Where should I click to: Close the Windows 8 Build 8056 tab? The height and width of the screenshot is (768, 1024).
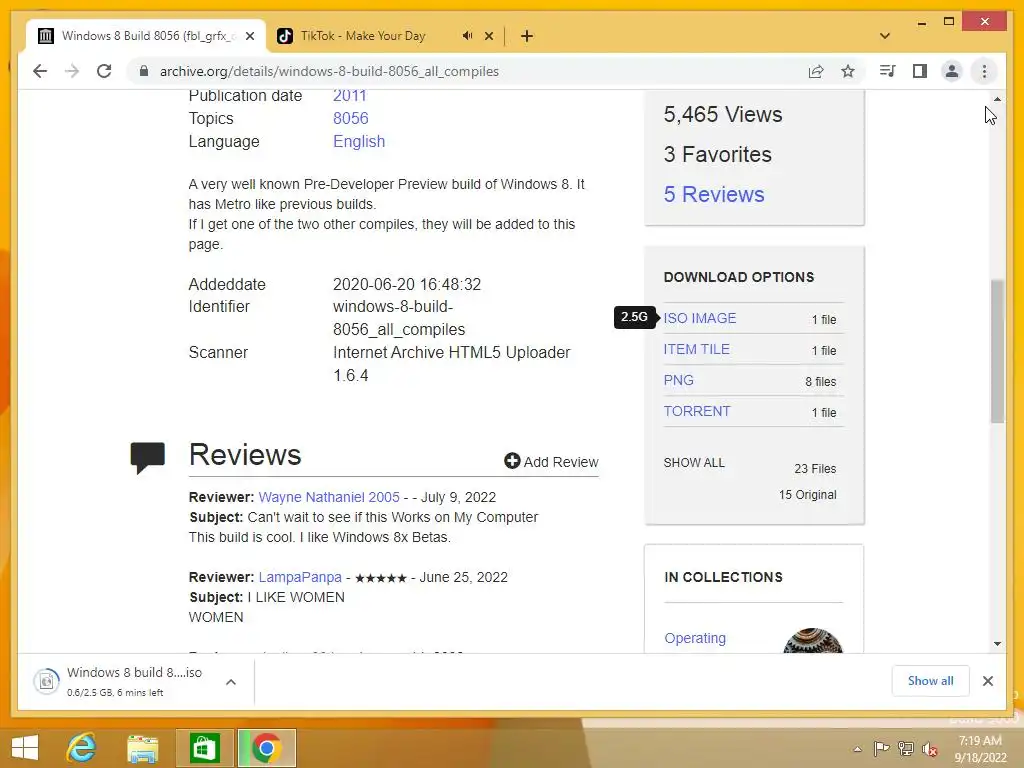click(249, 37)
